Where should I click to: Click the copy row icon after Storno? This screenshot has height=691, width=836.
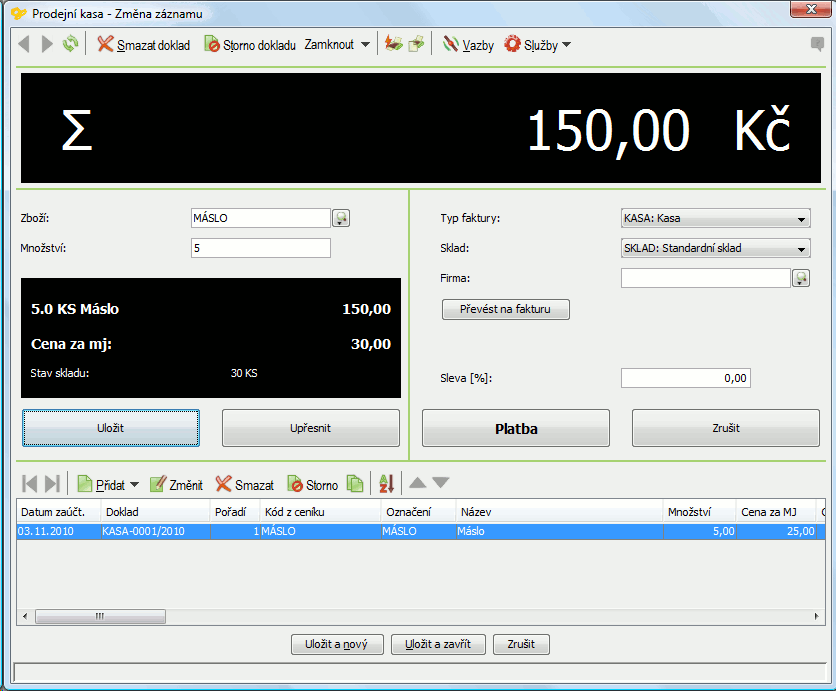click(355, 484)
